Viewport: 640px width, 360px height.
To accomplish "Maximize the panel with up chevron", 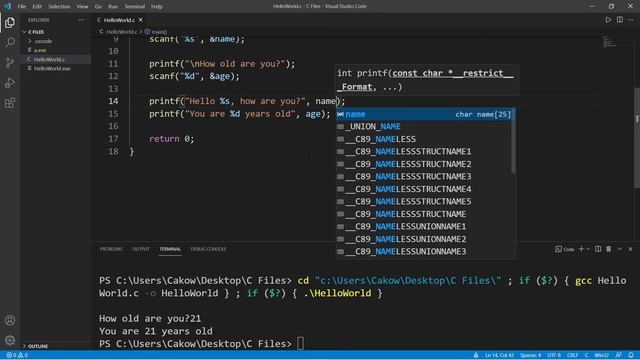I will coord(620,249).
